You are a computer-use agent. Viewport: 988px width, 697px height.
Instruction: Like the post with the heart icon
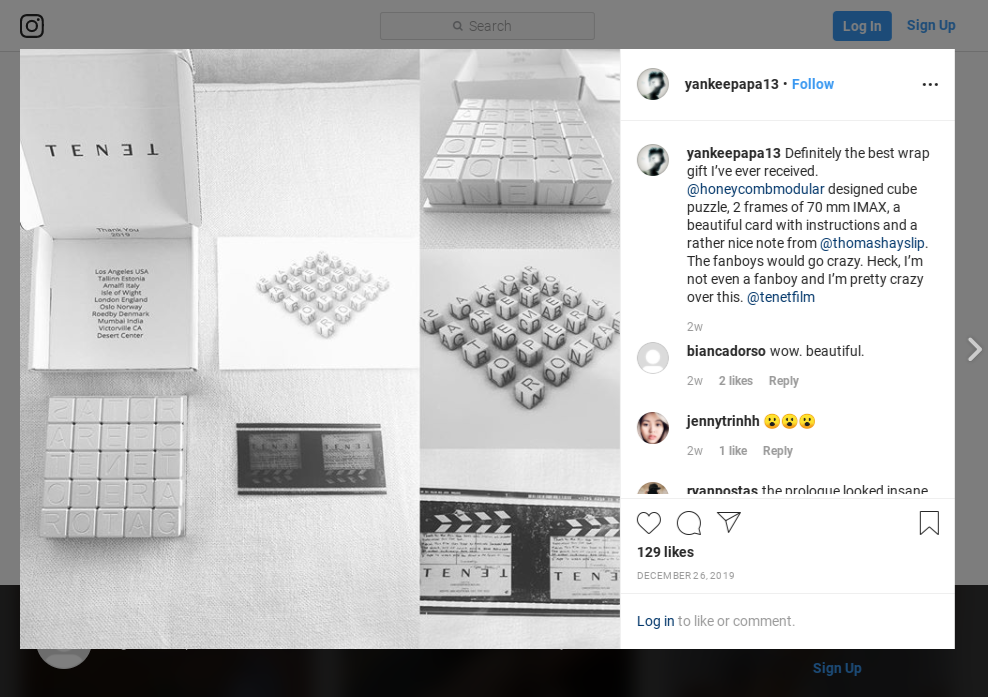click(x=649, y=522)
